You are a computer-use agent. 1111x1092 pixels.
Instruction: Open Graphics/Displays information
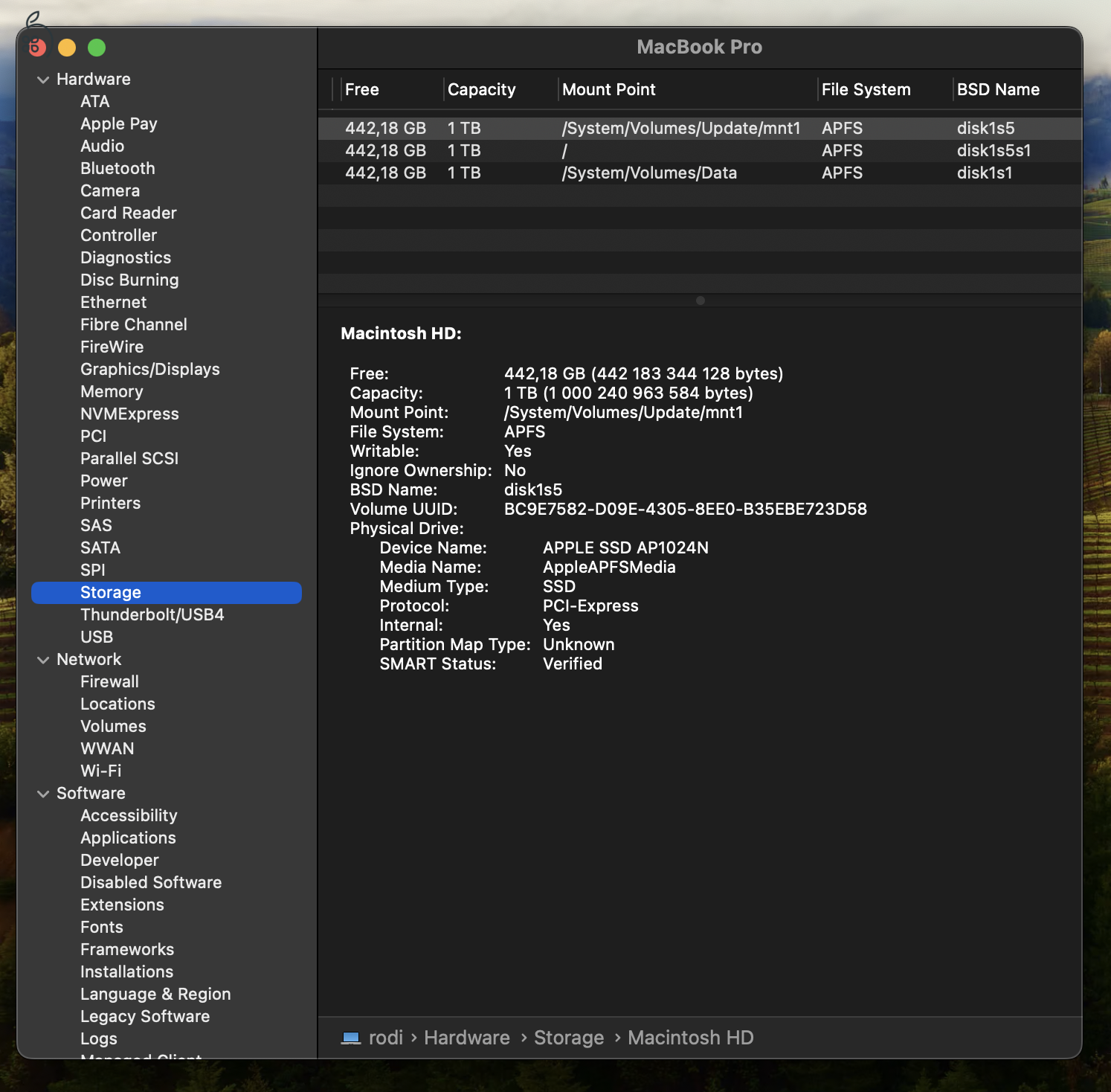(149, 369)
